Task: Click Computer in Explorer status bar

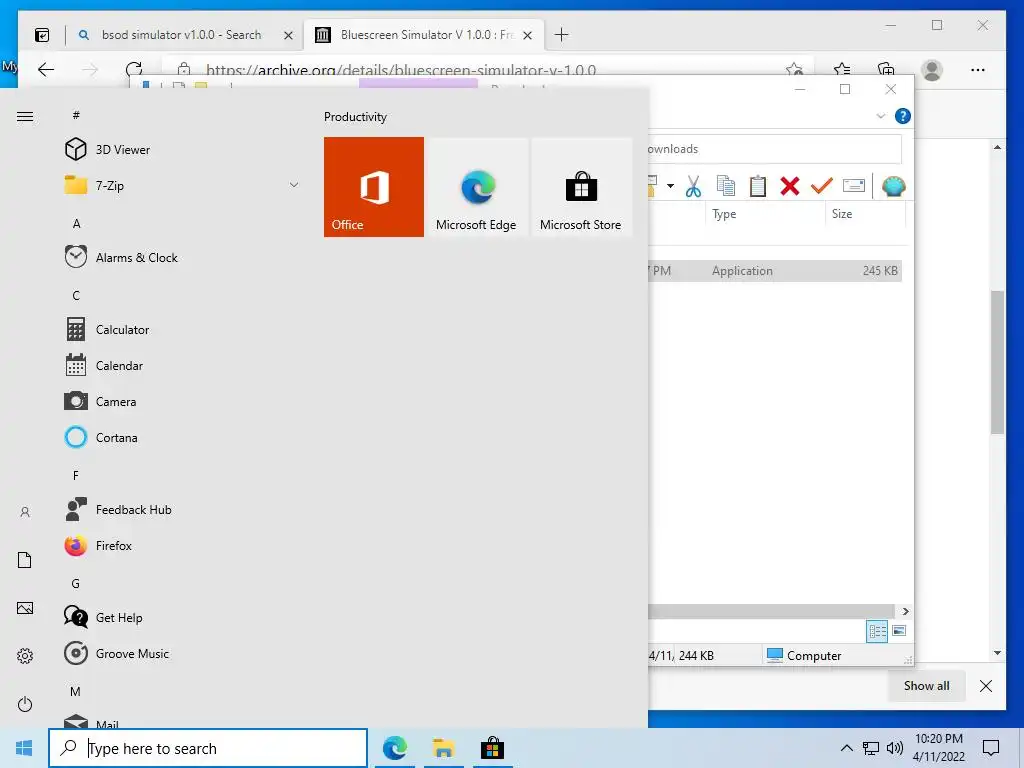Action: click(x=804, y=655)
